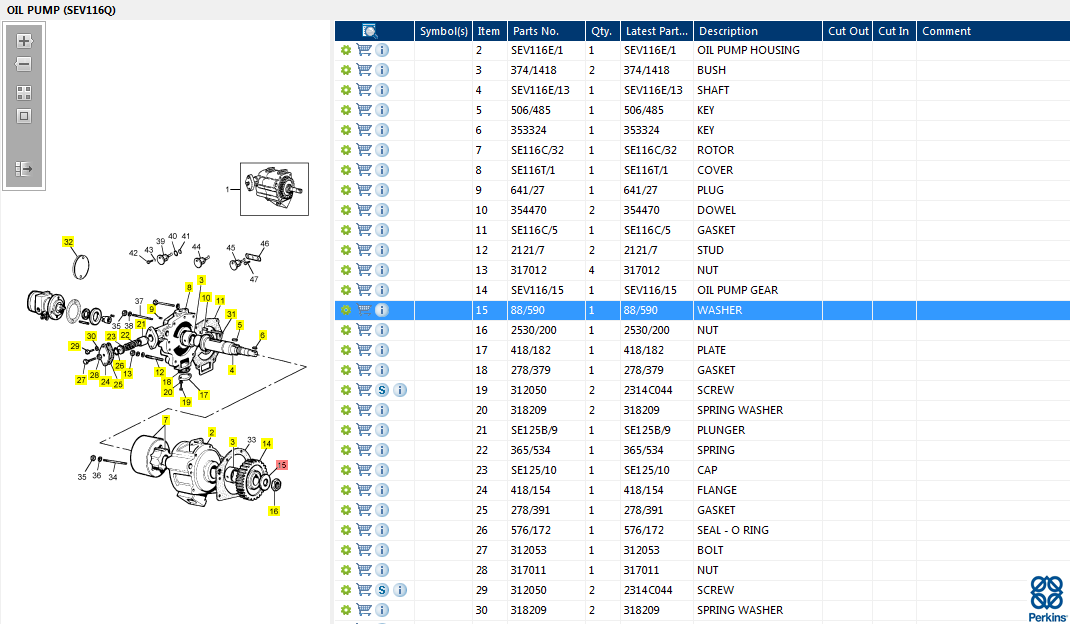This screenshot has width=1070, height=624.
Task: Open info for DOWEL row
Action: pos(382,210)
